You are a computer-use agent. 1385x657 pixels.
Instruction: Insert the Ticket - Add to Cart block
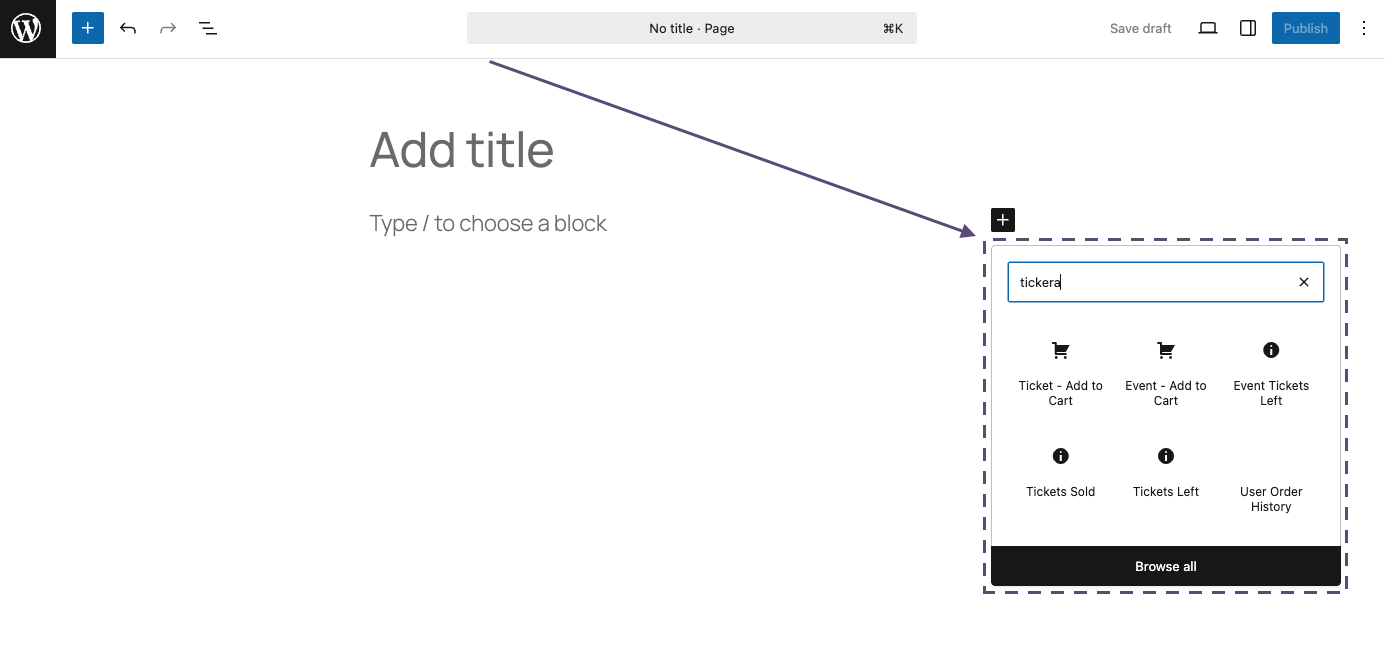(x=1060, y=372)
